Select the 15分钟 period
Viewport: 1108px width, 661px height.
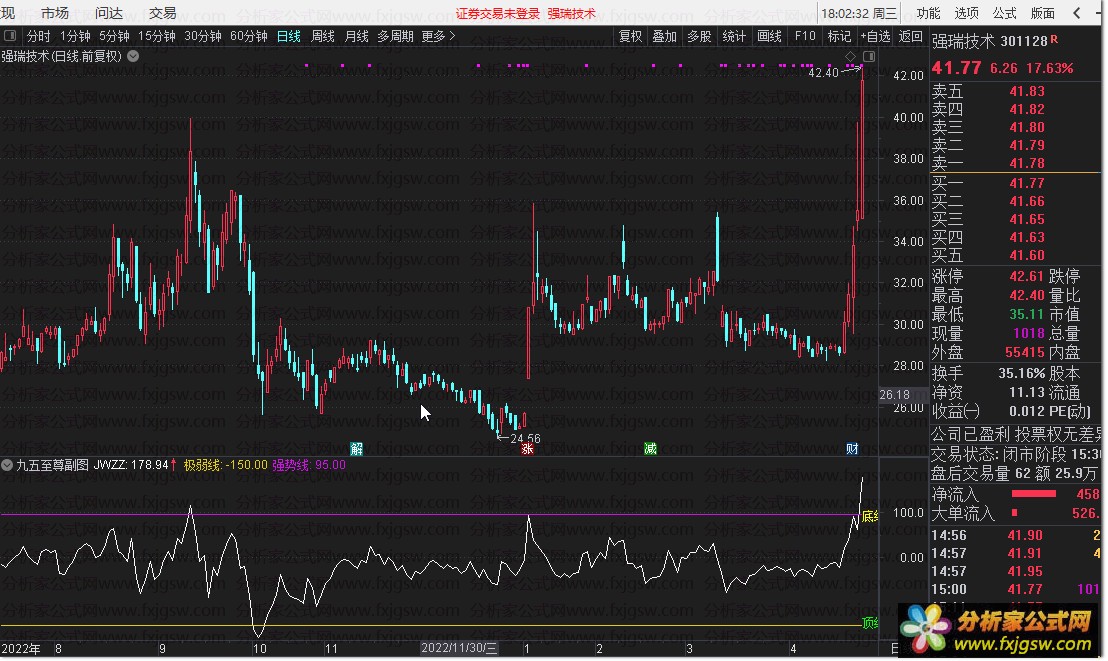pyautogui.click(x=157, y=36)
